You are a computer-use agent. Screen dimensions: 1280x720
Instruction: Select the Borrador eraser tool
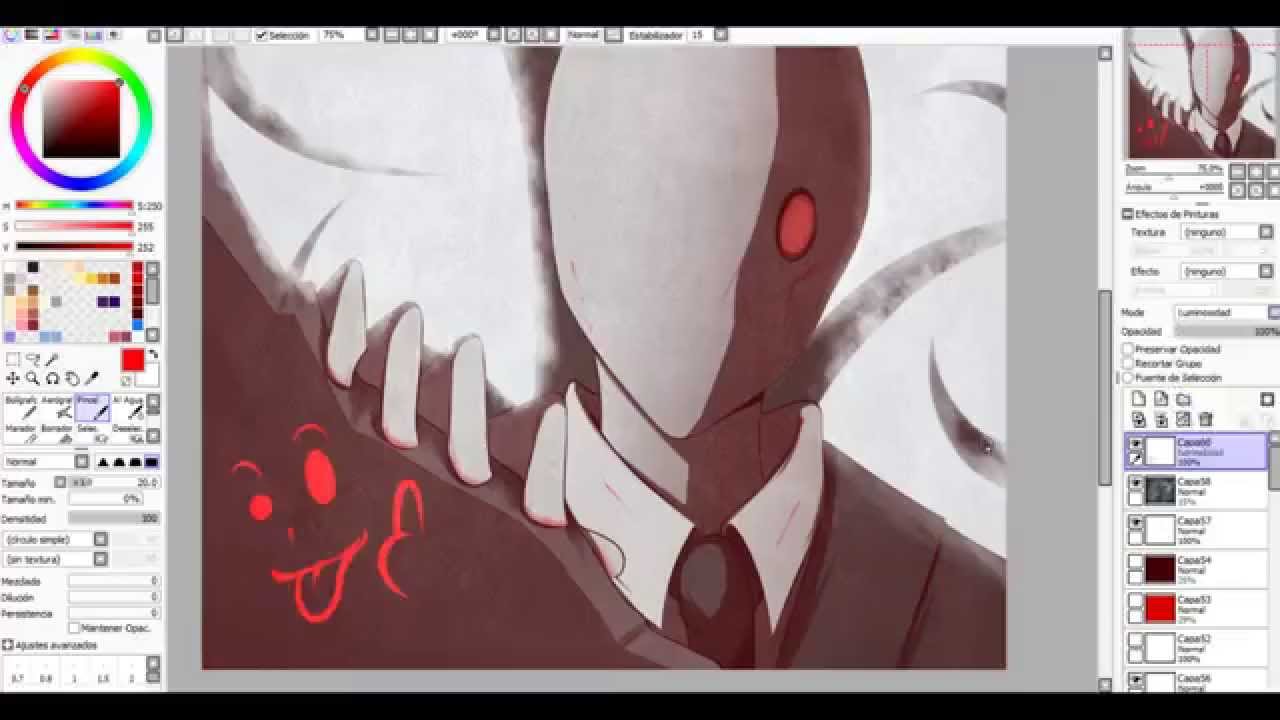point(57,433)
